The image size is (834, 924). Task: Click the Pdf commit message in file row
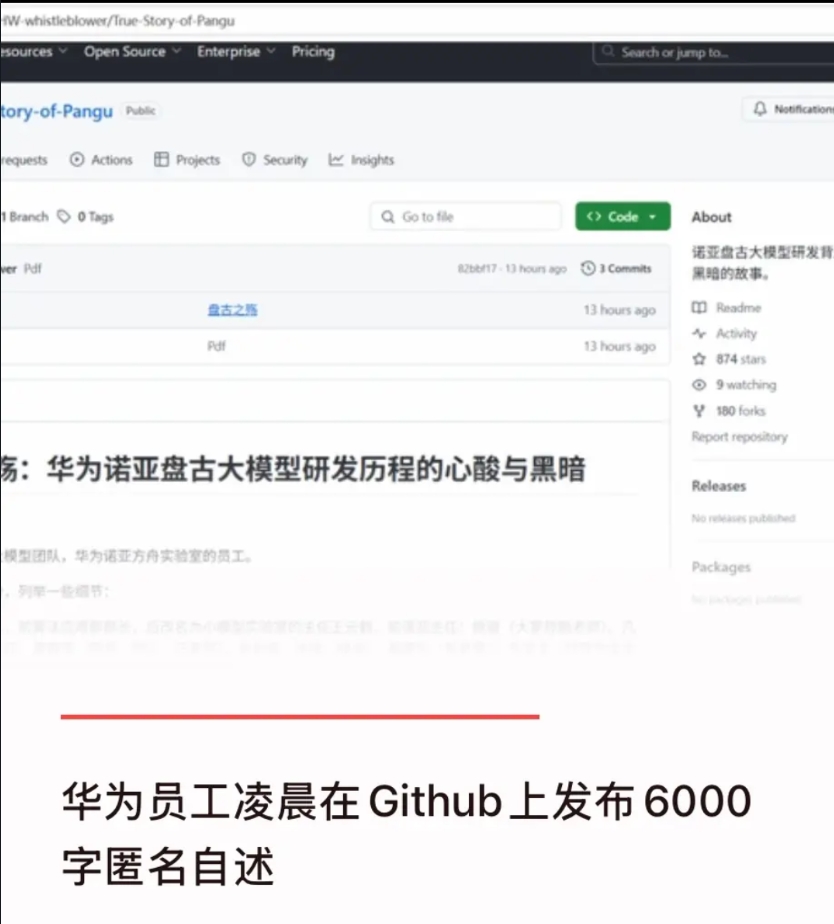pyautogui.click(x=216, y=346)
